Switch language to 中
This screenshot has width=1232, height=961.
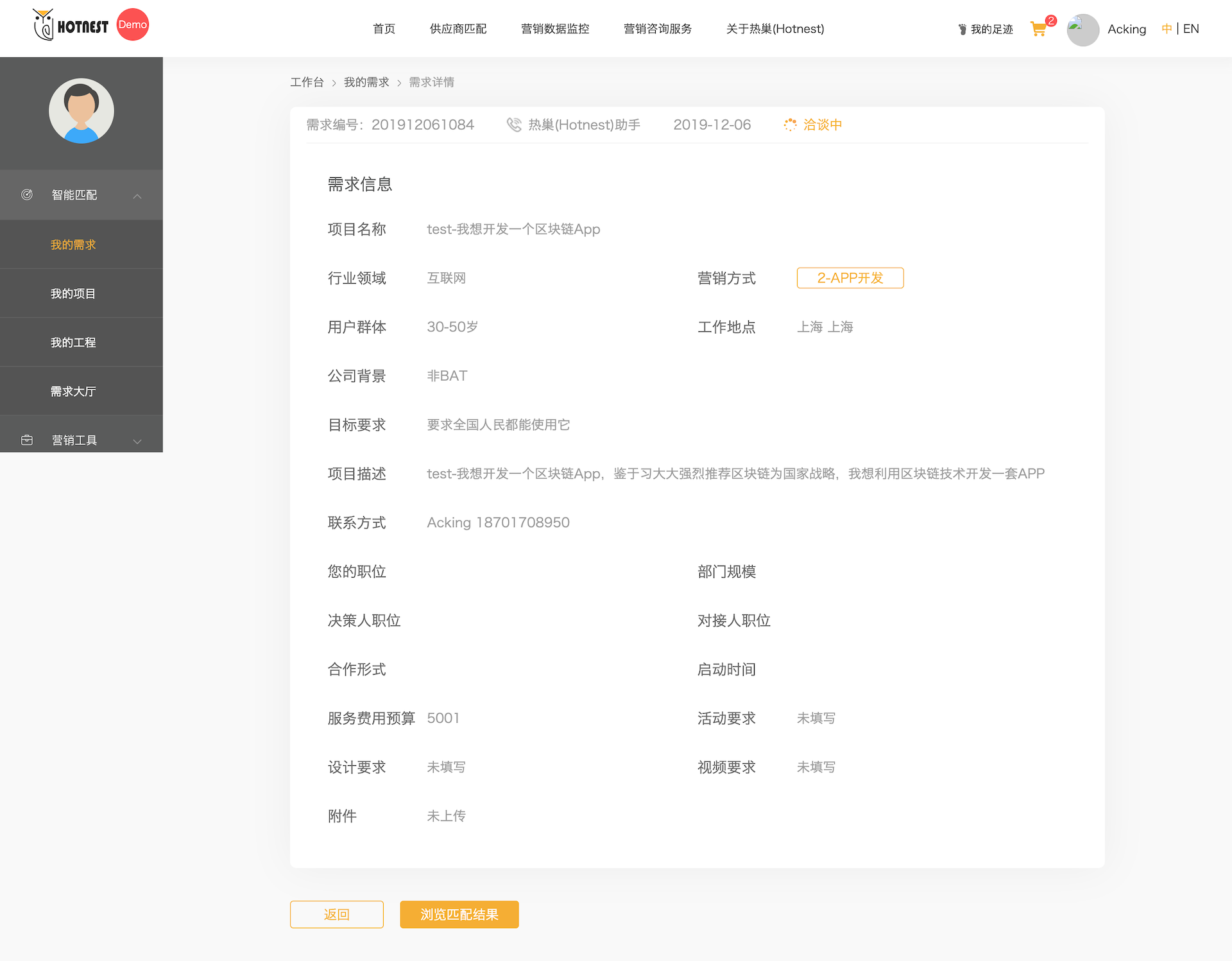click(x=1167, y=29)
